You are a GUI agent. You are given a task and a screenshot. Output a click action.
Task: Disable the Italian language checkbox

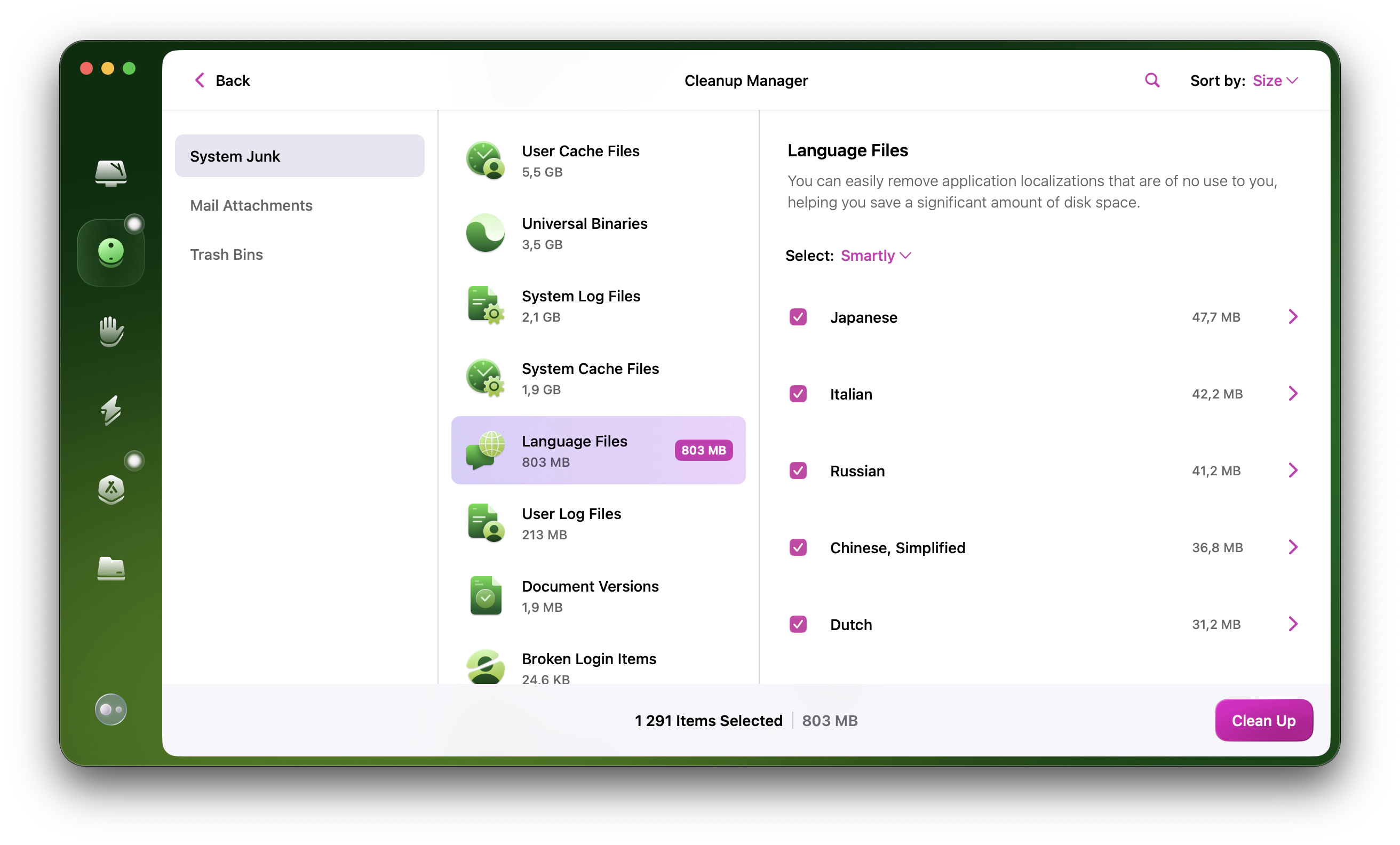[x=798, y=393]
